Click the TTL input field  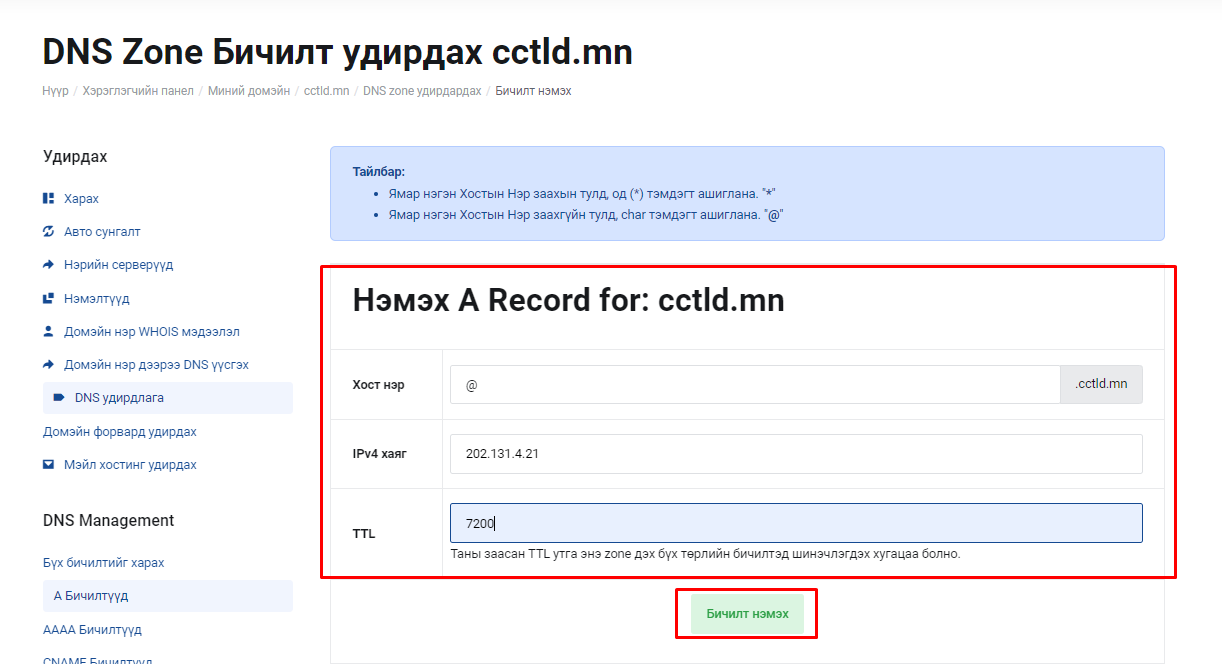[x=796, y=523]
